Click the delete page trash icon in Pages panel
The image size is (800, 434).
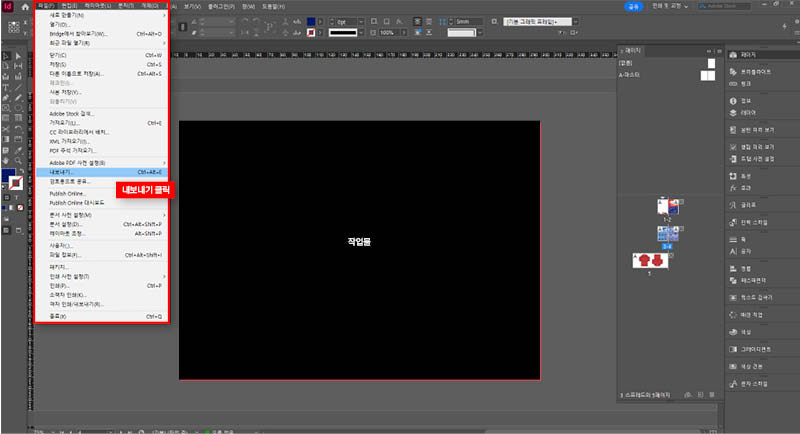coord(712,395)
